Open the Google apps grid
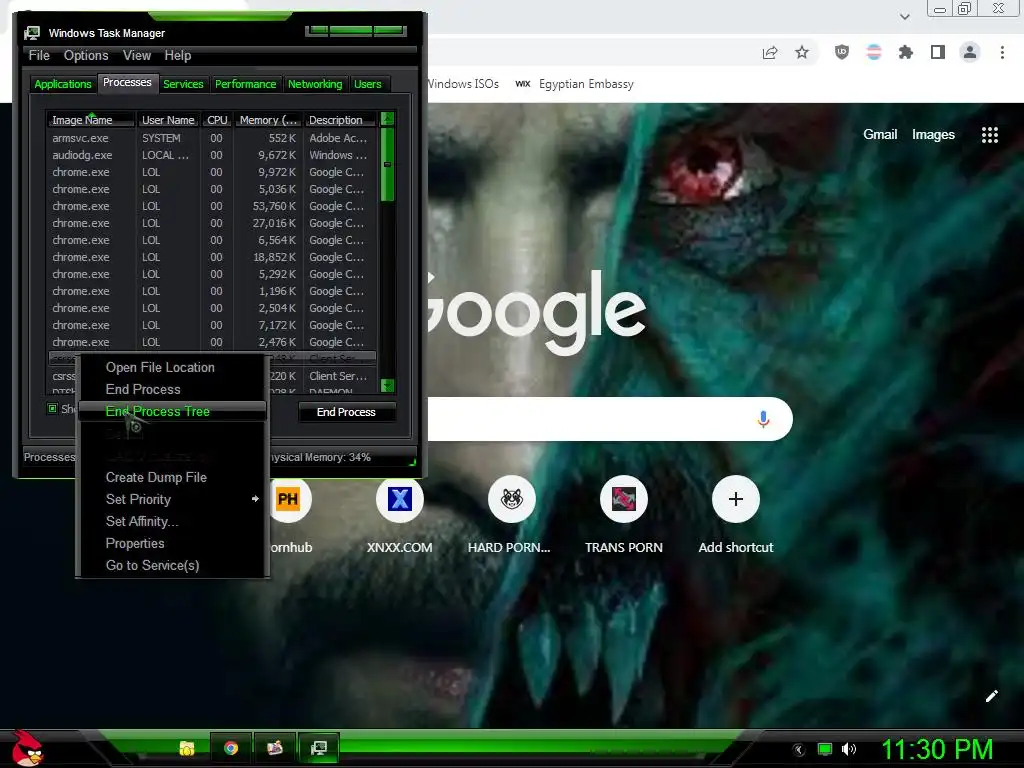This screenshot has height=768, width=1024. [990, 135]
